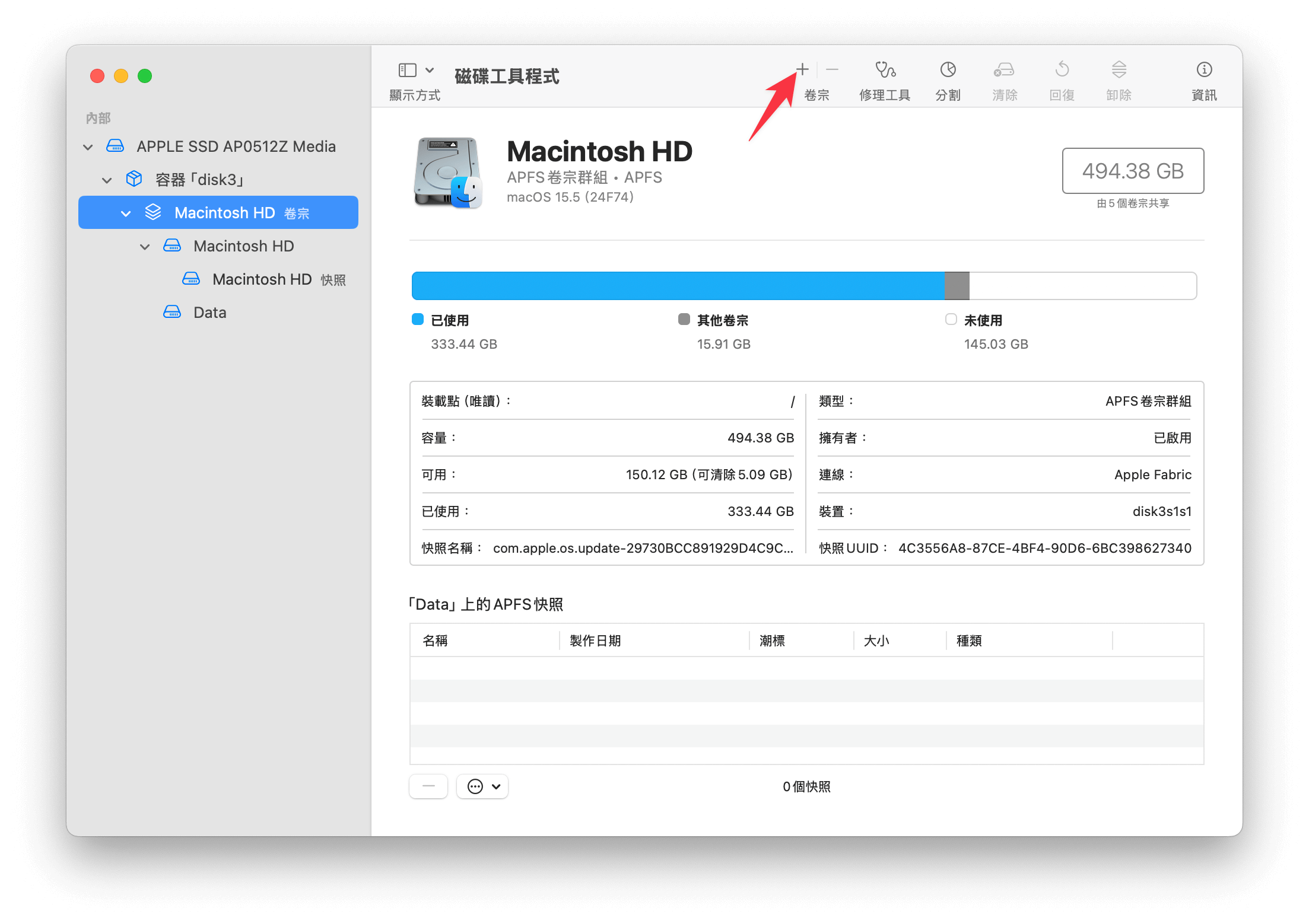
Task: Click the white unused segment of usage bar
Action: (1083, 286)
